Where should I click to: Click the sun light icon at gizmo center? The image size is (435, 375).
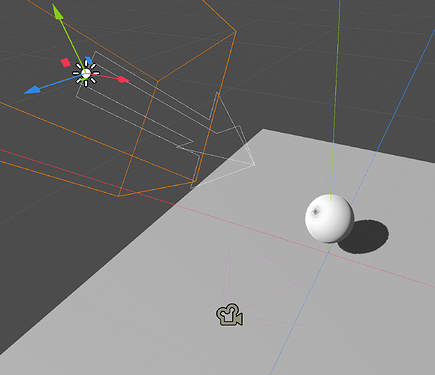point(86,74)
